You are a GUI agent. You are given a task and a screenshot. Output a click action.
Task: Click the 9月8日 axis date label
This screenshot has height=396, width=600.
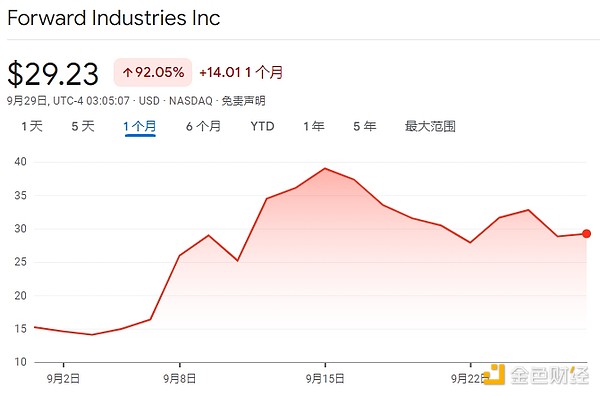click(x=179, y=379)
